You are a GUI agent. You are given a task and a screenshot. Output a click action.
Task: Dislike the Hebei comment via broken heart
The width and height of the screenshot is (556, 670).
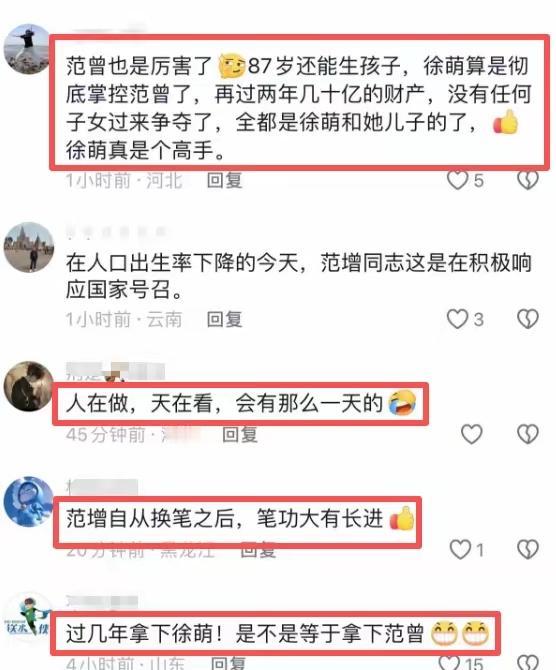[x=528, y=180]
